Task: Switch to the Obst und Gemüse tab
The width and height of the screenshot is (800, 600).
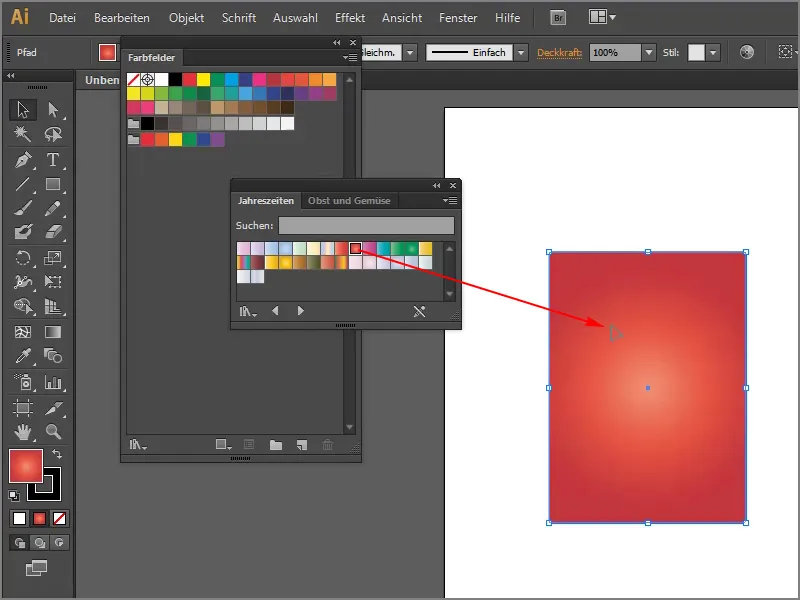Action: tap(348, 200)
